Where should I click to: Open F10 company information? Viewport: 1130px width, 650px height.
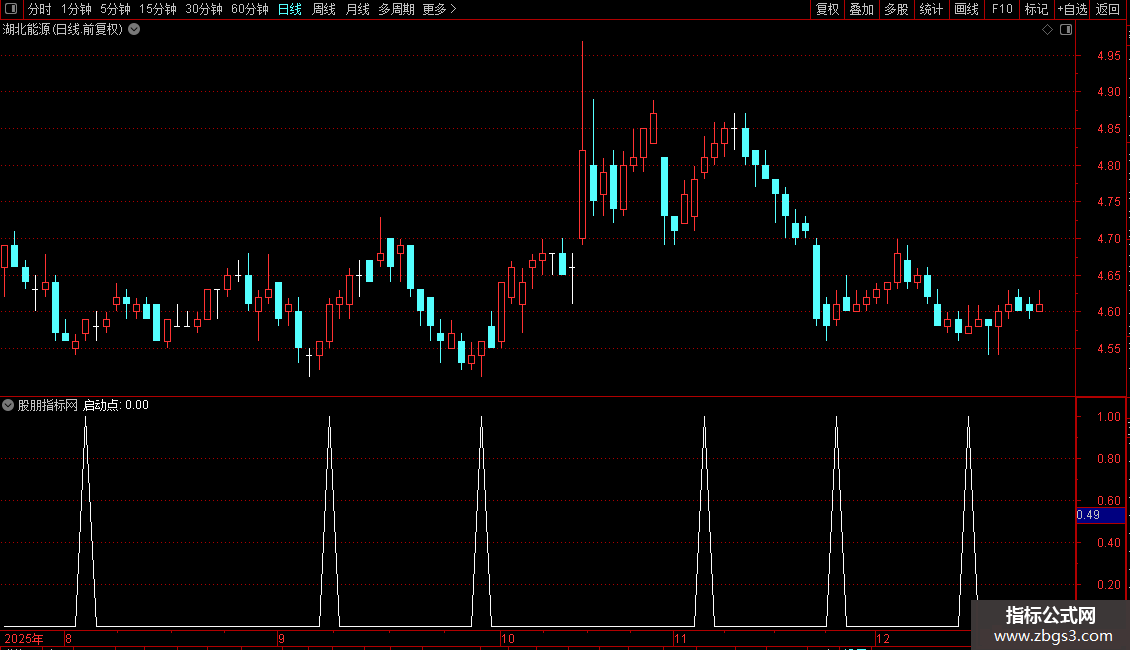click(1002, 9)
